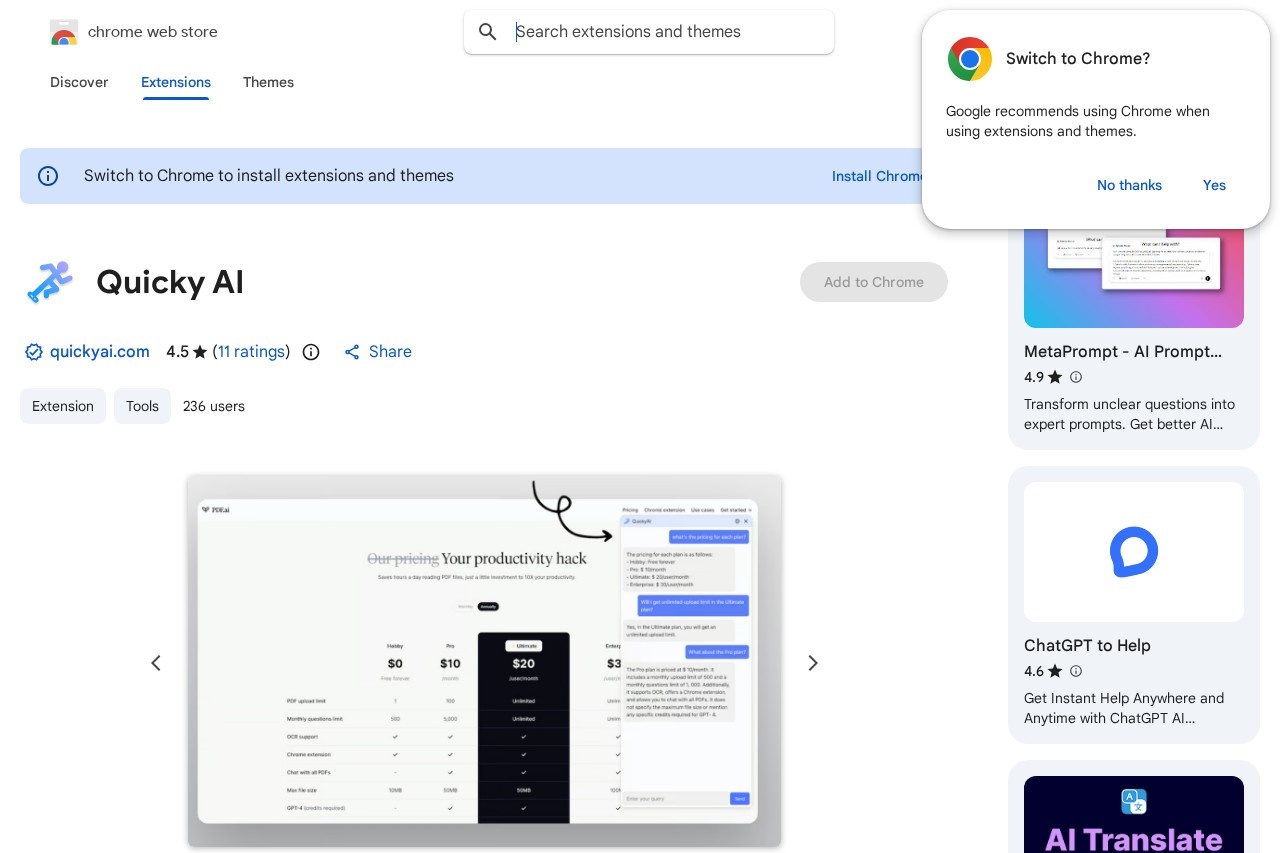Click info icon beside ChatGPT to Help rating
Screen dimensions: 1280x853
[1076, 671]
